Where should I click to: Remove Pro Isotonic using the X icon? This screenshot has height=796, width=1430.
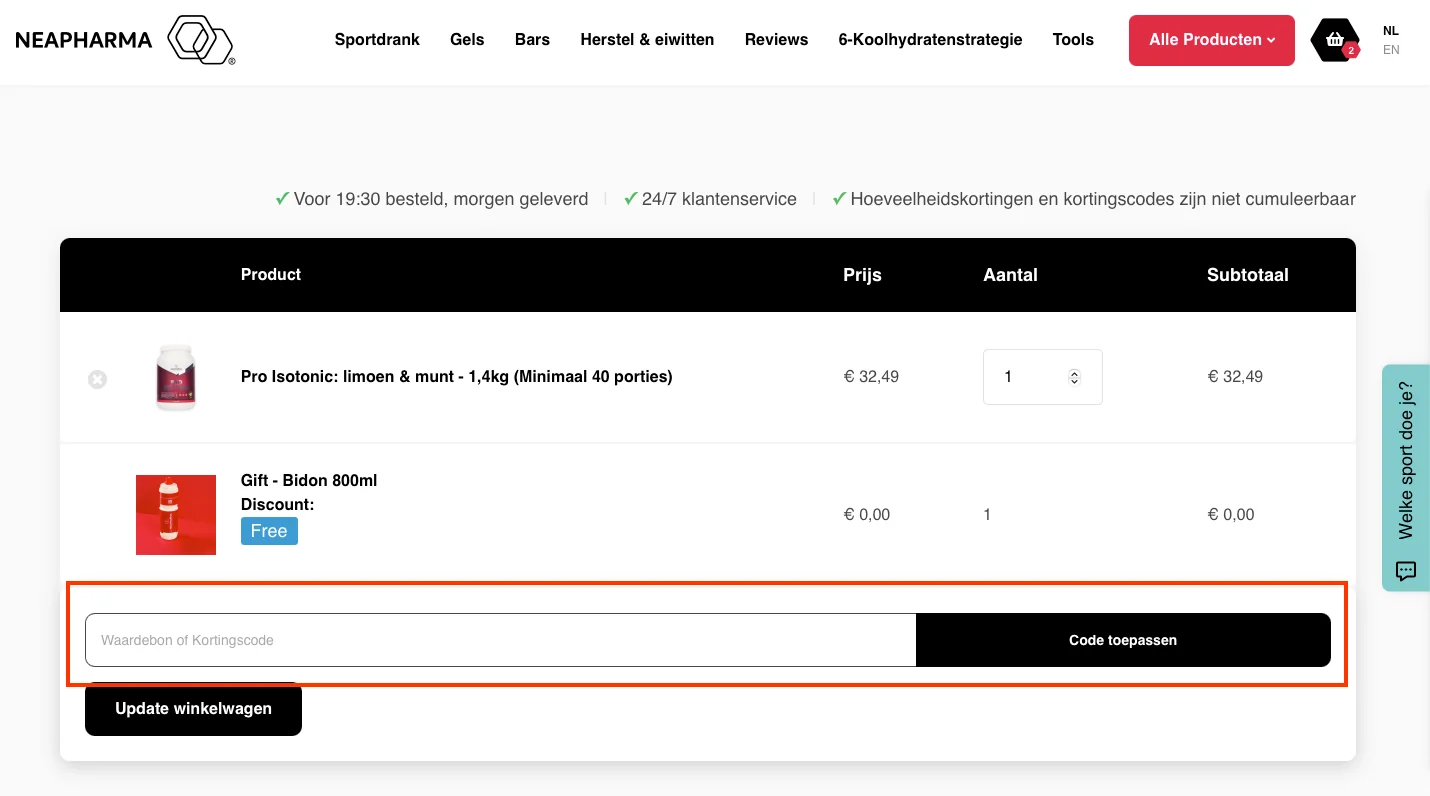click(97, 379)
